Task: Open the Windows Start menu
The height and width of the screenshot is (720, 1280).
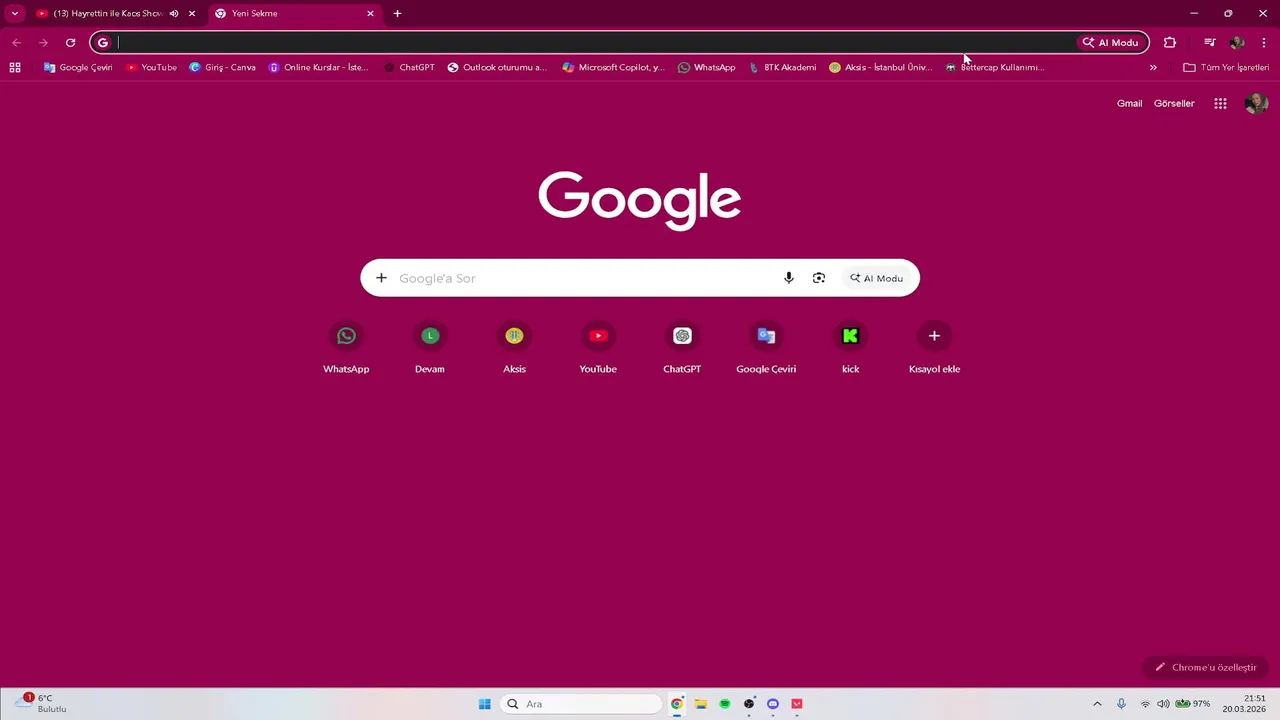Action: pos(484,704)
